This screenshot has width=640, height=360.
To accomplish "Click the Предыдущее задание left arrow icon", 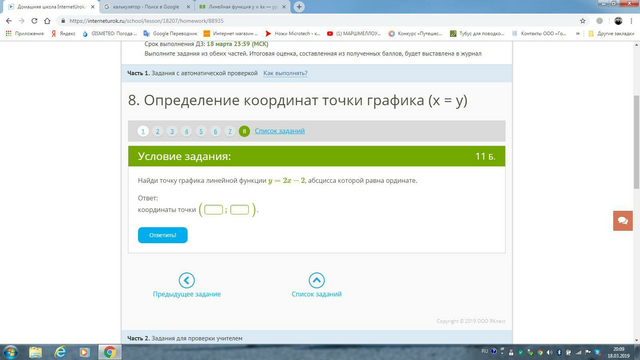I will (x=187, y=280).
